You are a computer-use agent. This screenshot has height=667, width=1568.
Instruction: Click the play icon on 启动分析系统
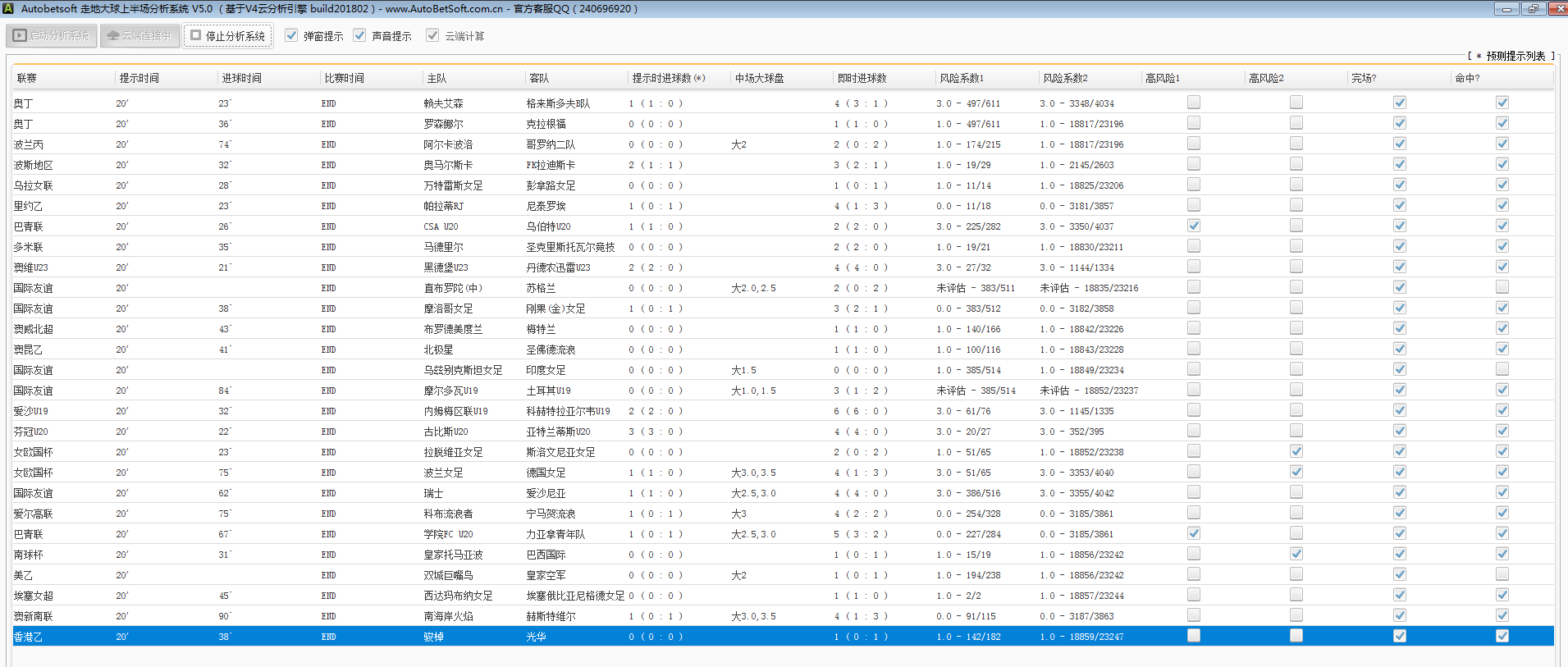(20, 36)
